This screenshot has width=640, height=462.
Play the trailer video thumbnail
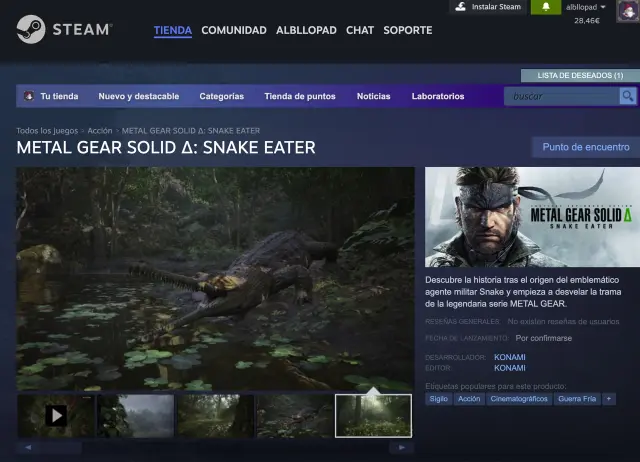coord(56,416)
